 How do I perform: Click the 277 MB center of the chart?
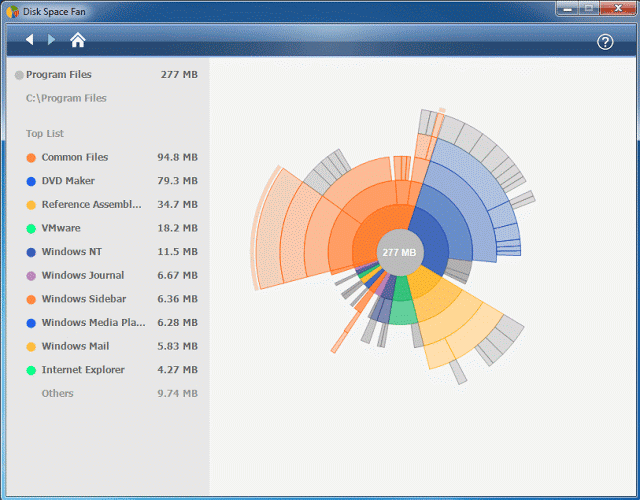coord(399,252)
